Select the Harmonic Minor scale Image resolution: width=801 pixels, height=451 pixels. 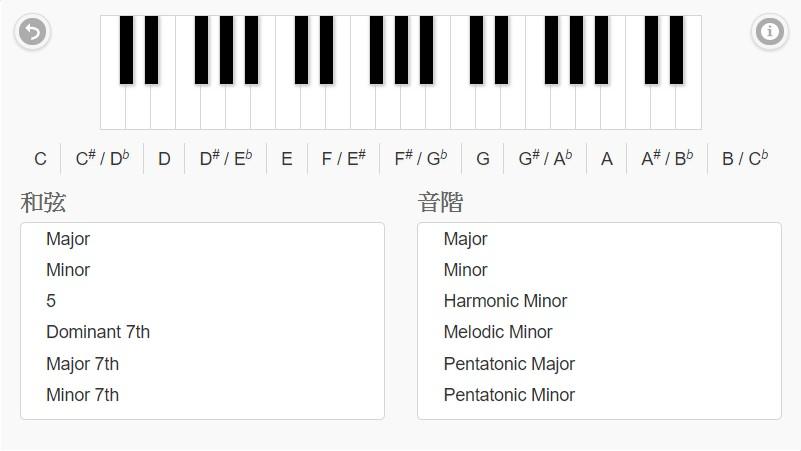(x=505, y=301)
